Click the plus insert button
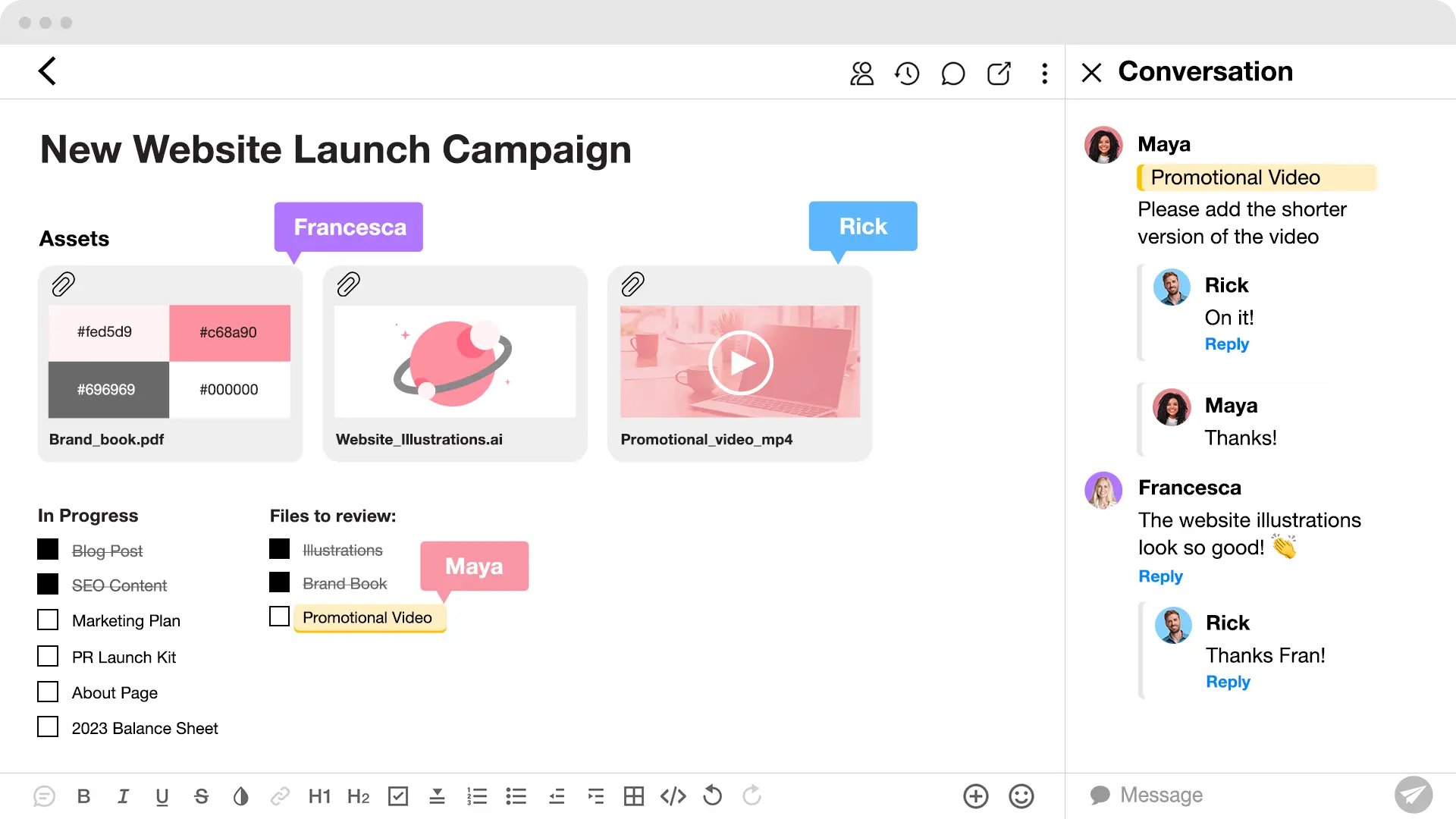1456x819 pixels. point(976,796)
